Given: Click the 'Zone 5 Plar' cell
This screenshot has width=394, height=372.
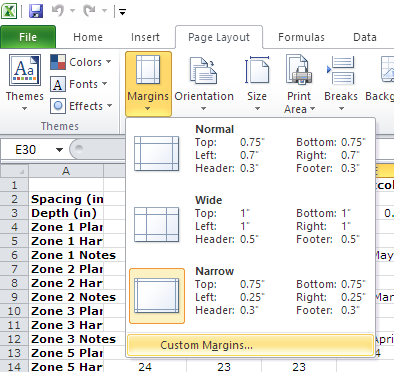Looking at the screenshot, I should (66, 353).
